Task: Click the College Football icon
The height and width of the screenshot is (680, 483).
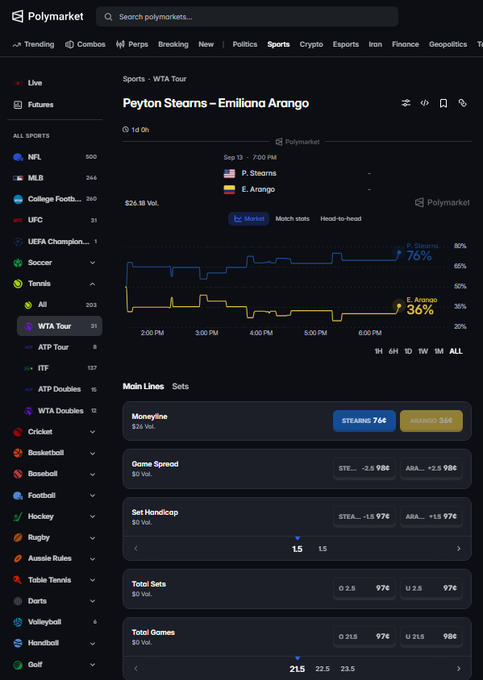Action: (x=18, y=199)
